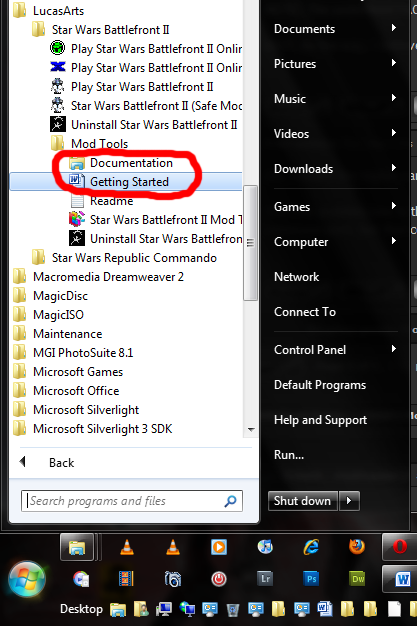Select Help and Support
417x626 pixels.
click(320, 420)
